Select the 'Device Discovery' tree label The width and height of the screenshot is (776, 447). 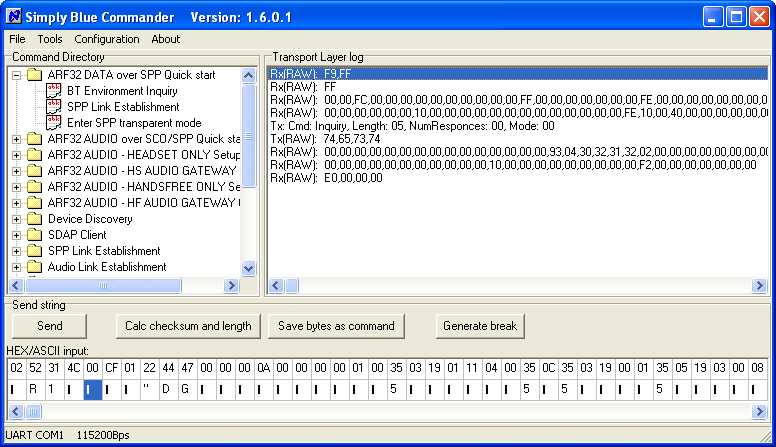[90, 219]
